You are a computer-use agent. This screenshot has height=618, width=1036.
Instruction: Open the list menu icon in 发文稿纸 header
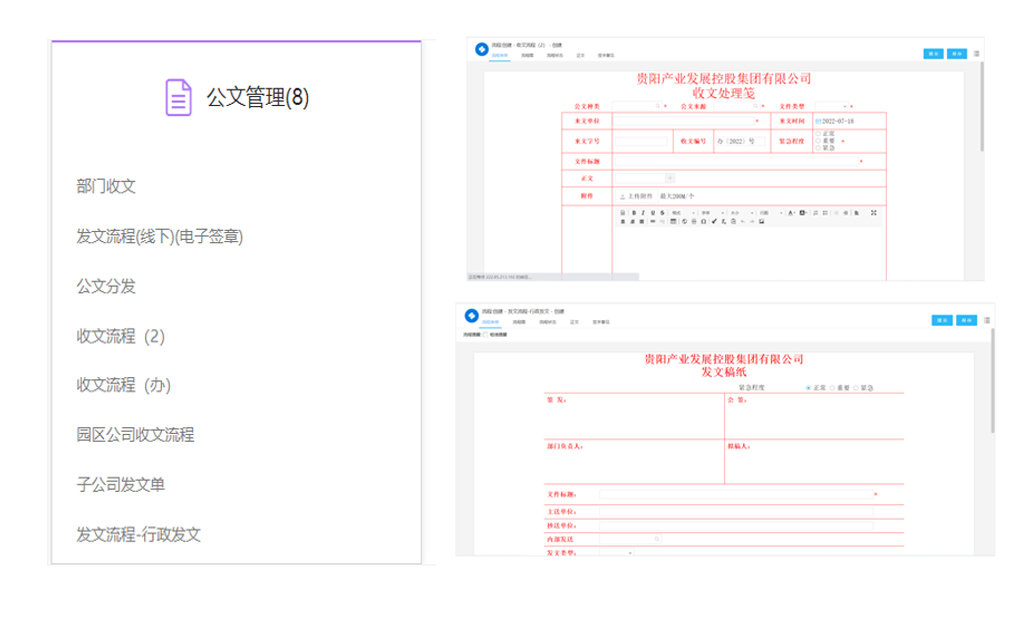pos(987,321)
